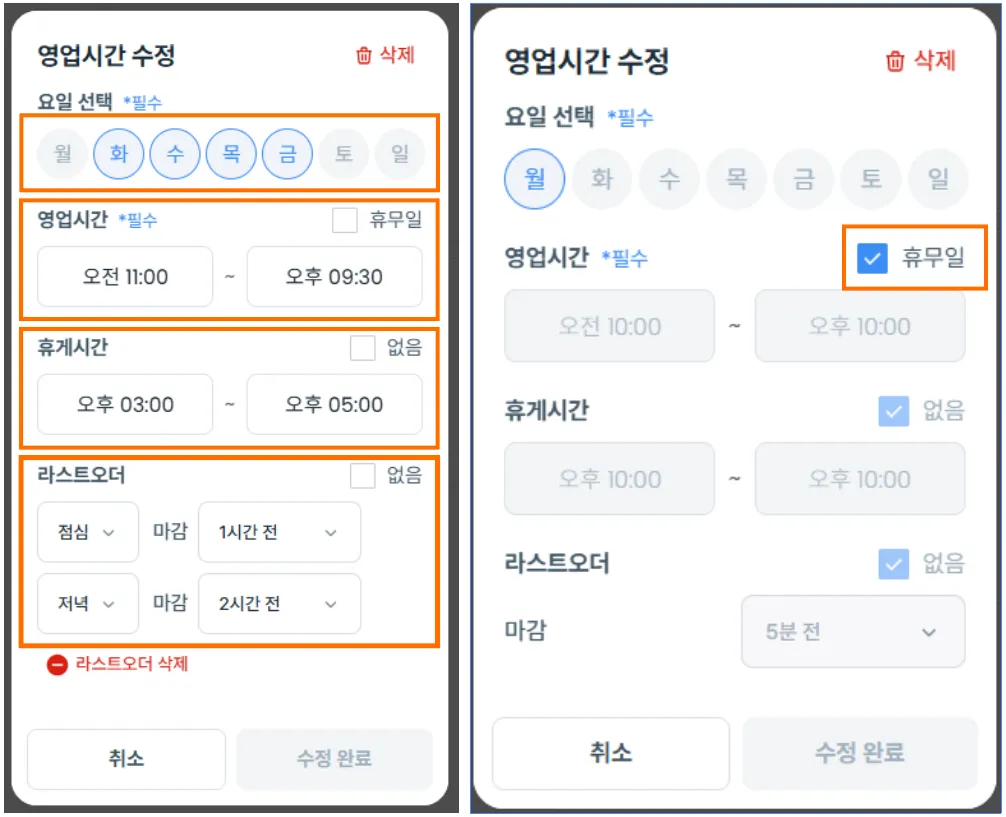Deselect the highlighted 화 day circle
This screenshot has width=1006, height=817.
point(119,155)
